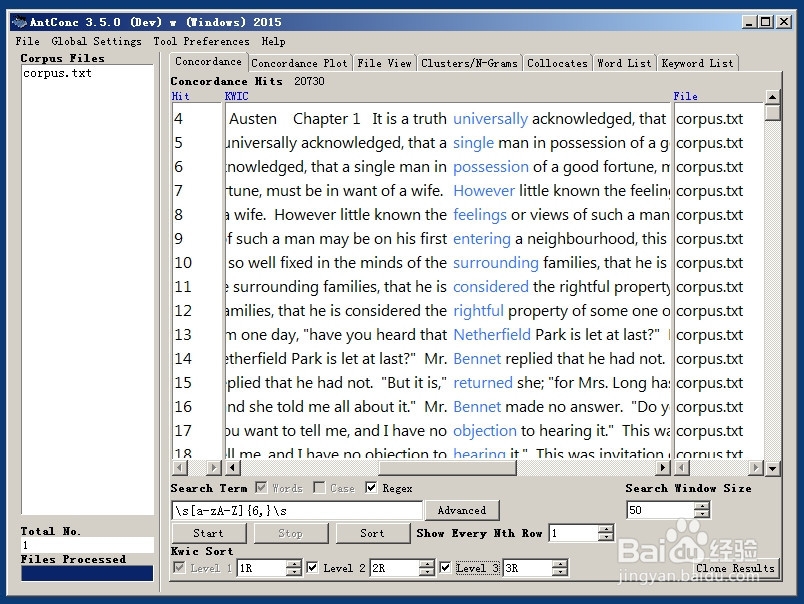Click vertical scrollbar down arrow

pos(772,468)
